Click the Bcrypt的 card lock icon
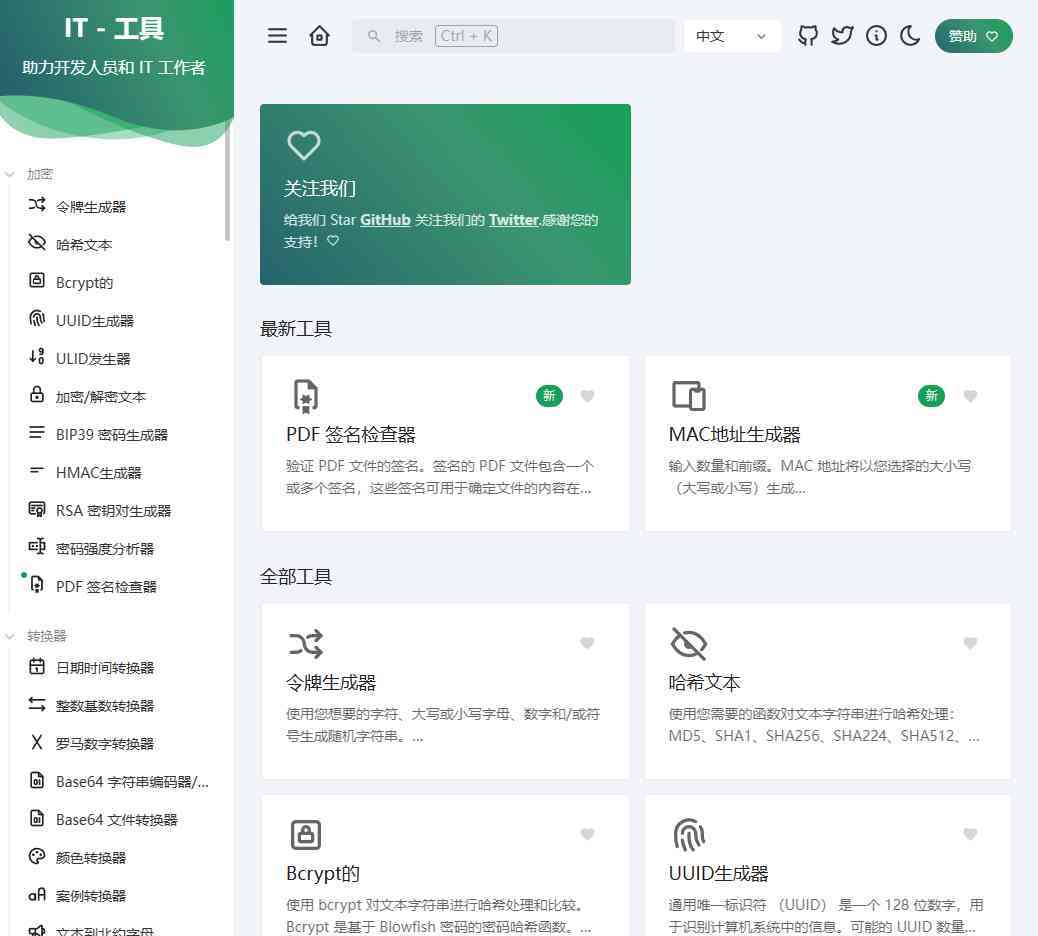 point(306,835)
